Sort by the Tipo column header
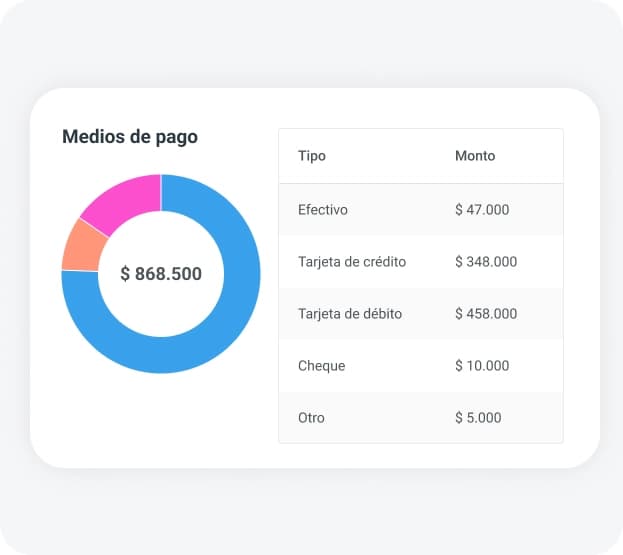The image size is (623, 555). pos(312,156)
